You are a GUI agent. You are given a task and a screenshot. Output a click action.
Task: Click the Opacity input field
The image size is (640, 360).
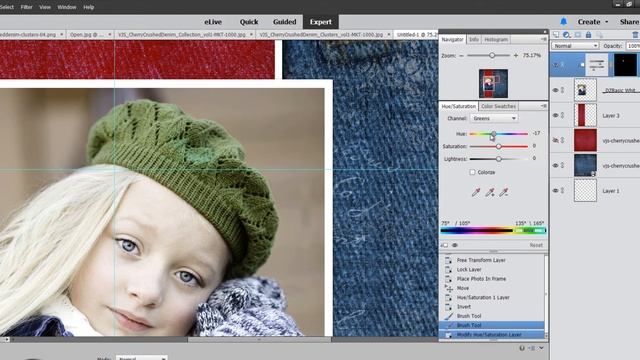coord(633,46)
